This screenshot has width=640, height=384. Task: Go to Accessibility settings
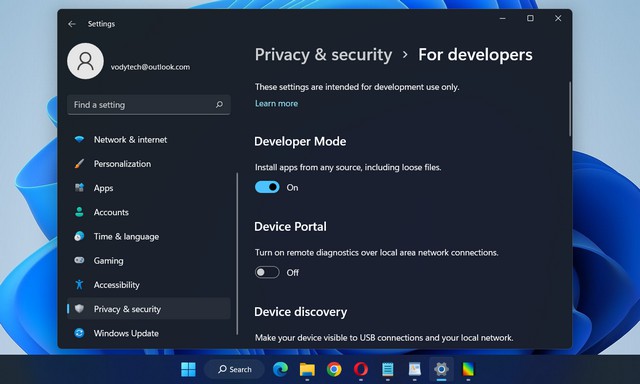point(149,284)
